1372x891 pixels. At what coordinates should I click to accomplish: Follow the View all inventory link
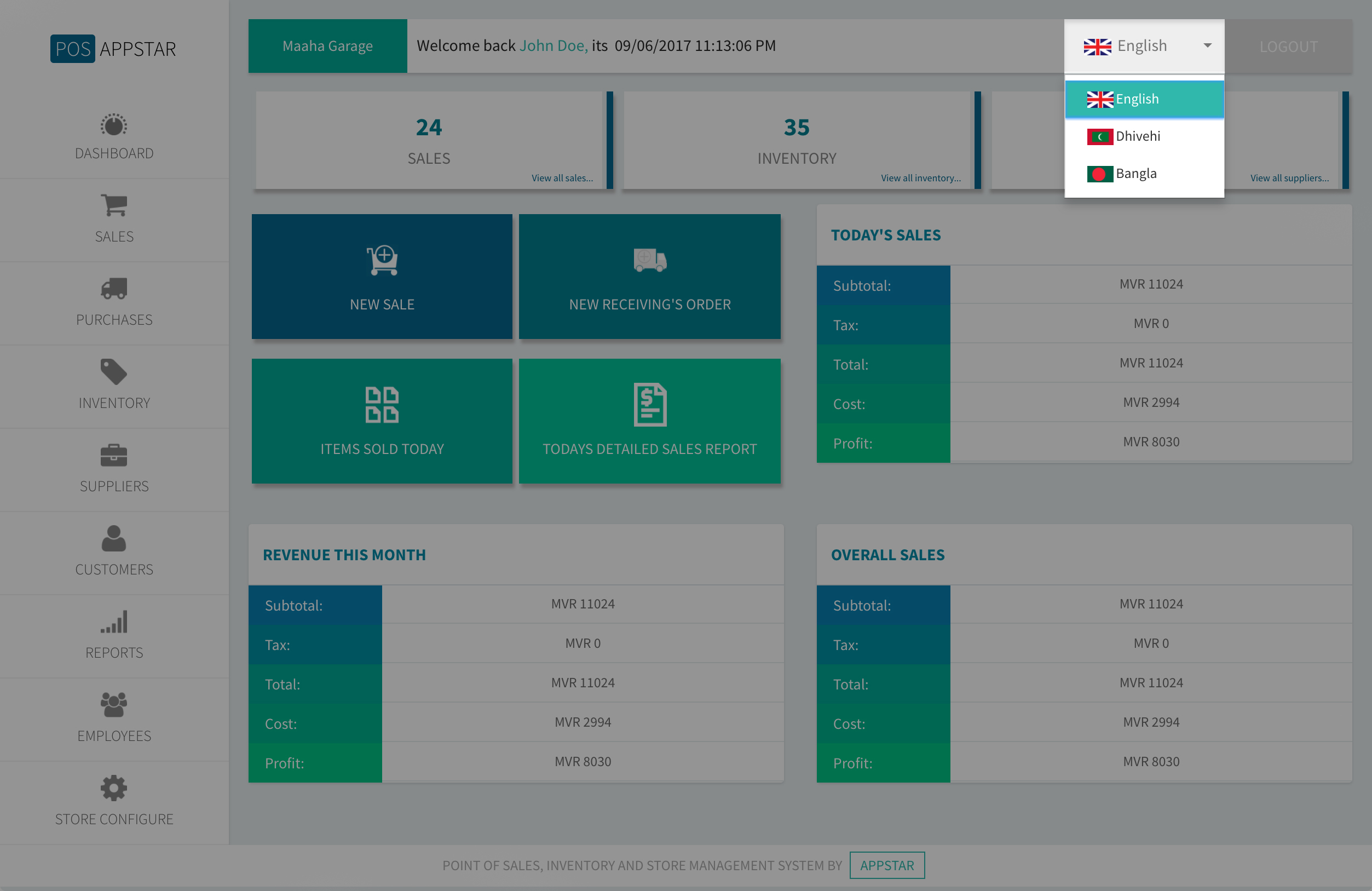[920, 178]
